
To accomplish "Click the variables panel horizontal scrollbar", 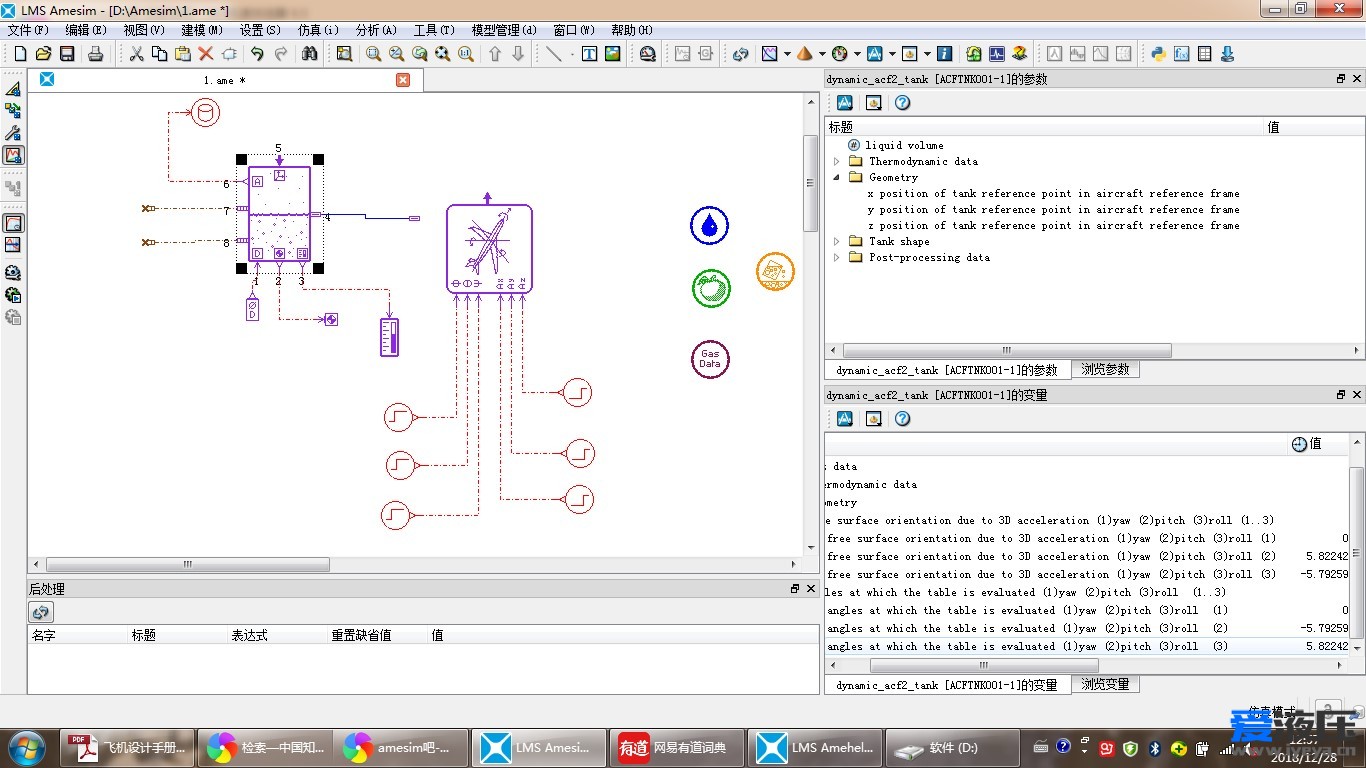I will click(x=983, y=665).
